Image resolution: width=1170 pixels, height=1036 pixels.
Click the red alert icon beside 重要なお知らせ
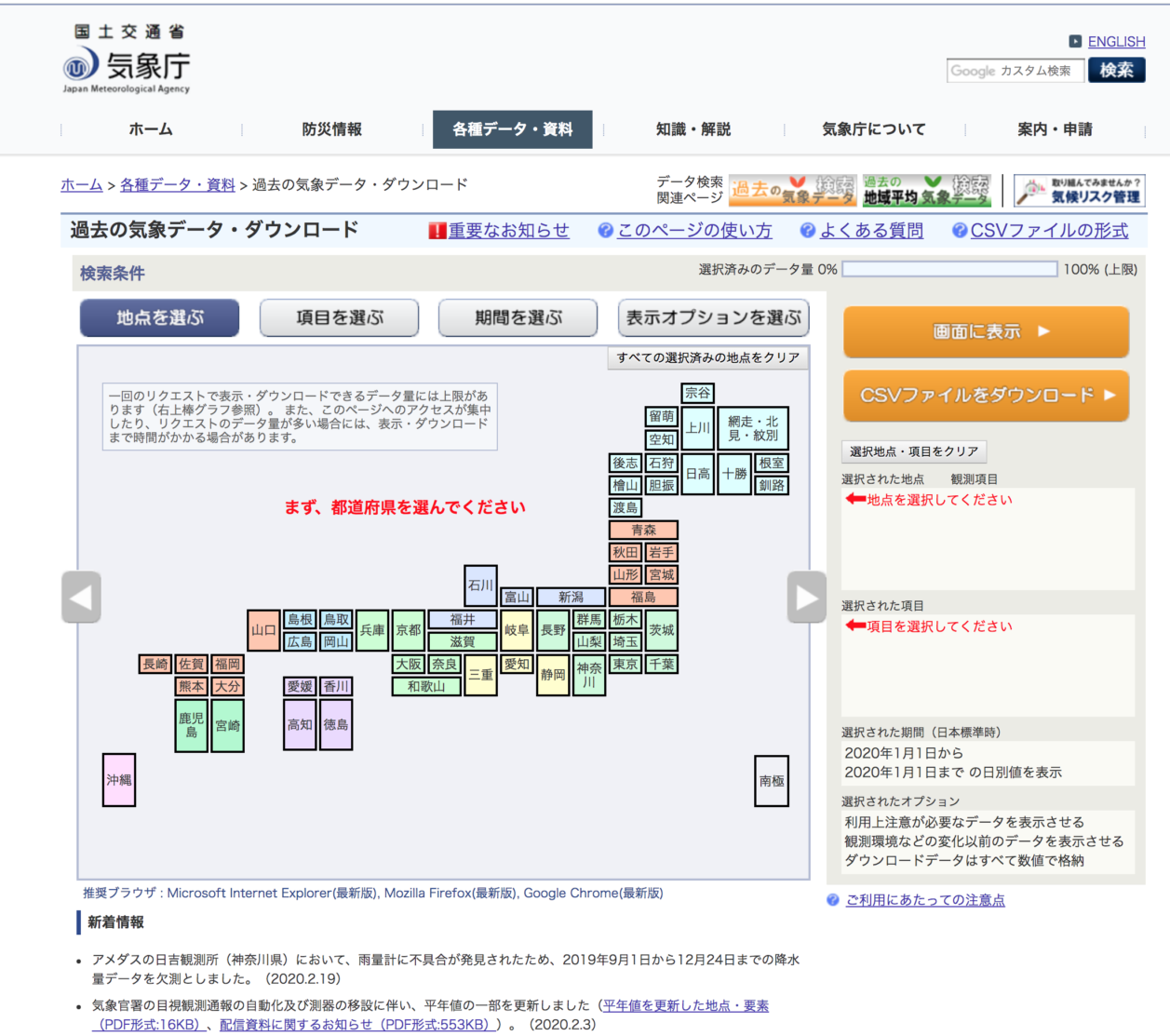(x=437, y=230)
